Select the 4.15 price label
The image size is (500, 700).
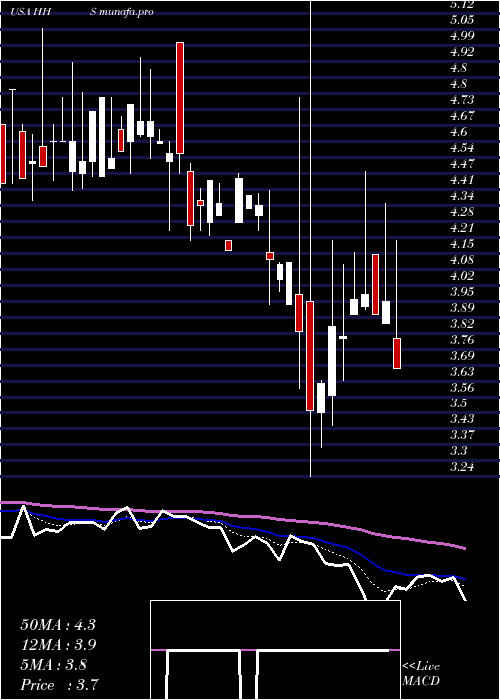click(x=462, y=244)
